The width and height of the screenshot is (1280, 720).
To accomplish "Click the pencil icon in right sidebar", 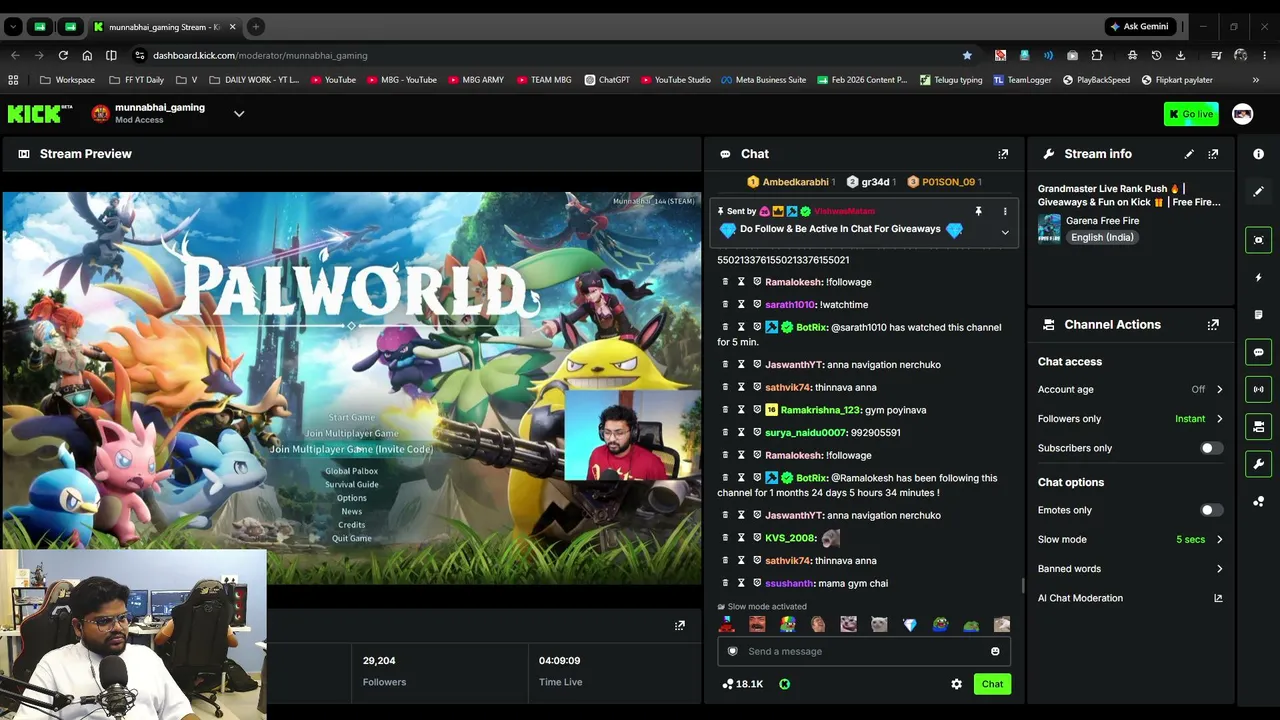I will [x=1259, y=191].
